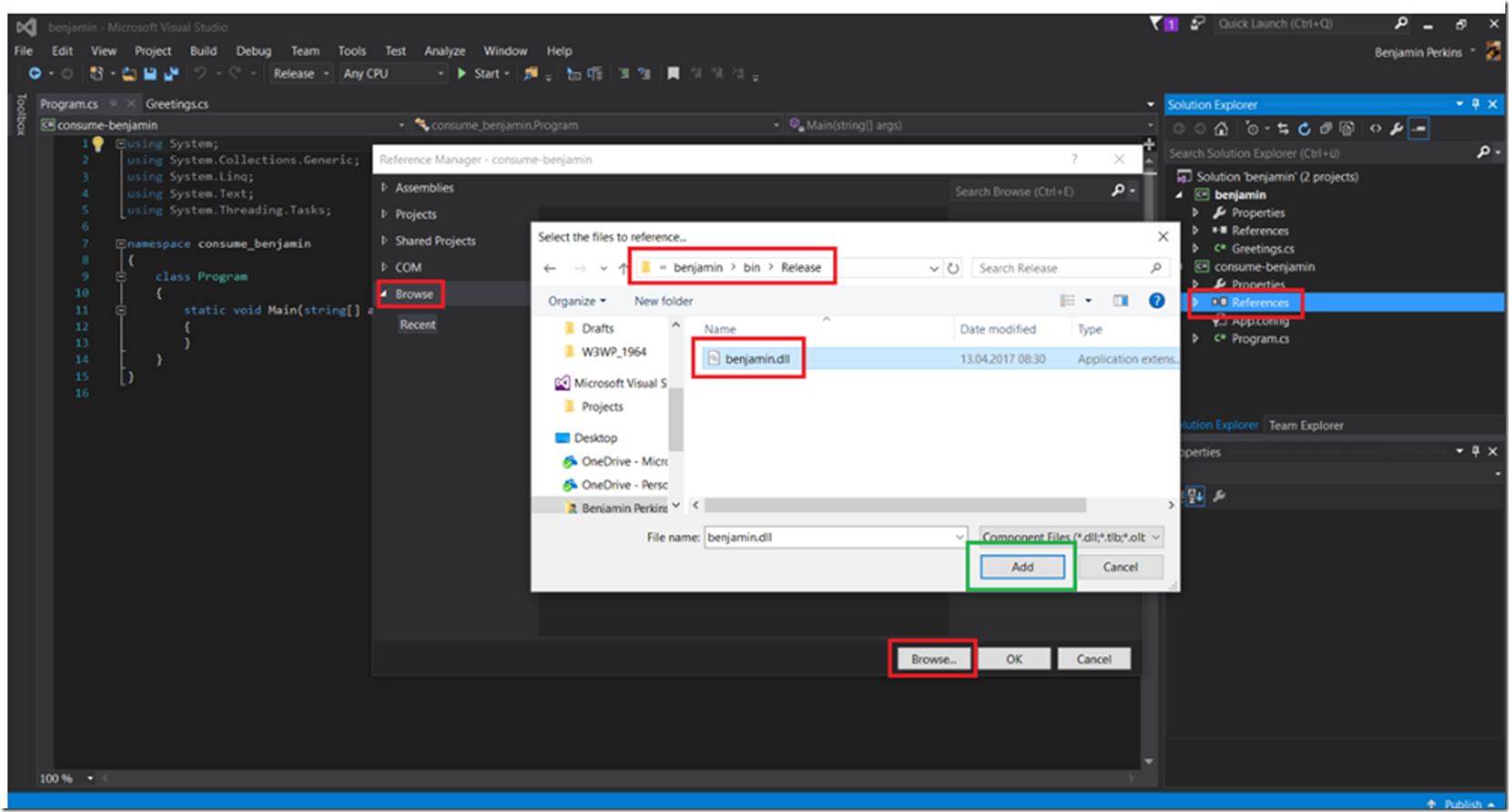1509x812 pixels.
Task: Click the feedback icon in title bar
Action: pos(1198,24)
